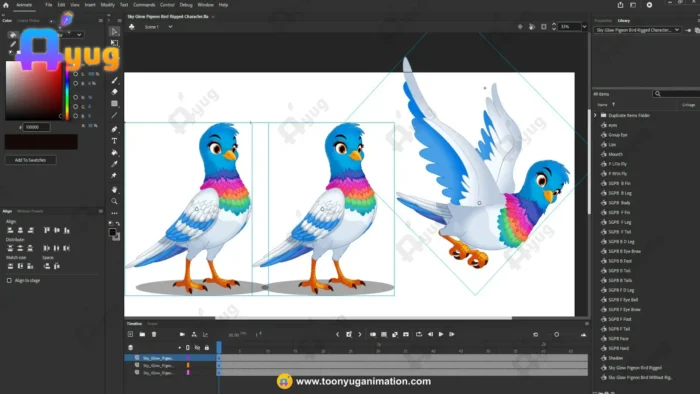Select the Eyedropper tool
The width and height of the screenshot is (700, 394).
coord(114,164)
